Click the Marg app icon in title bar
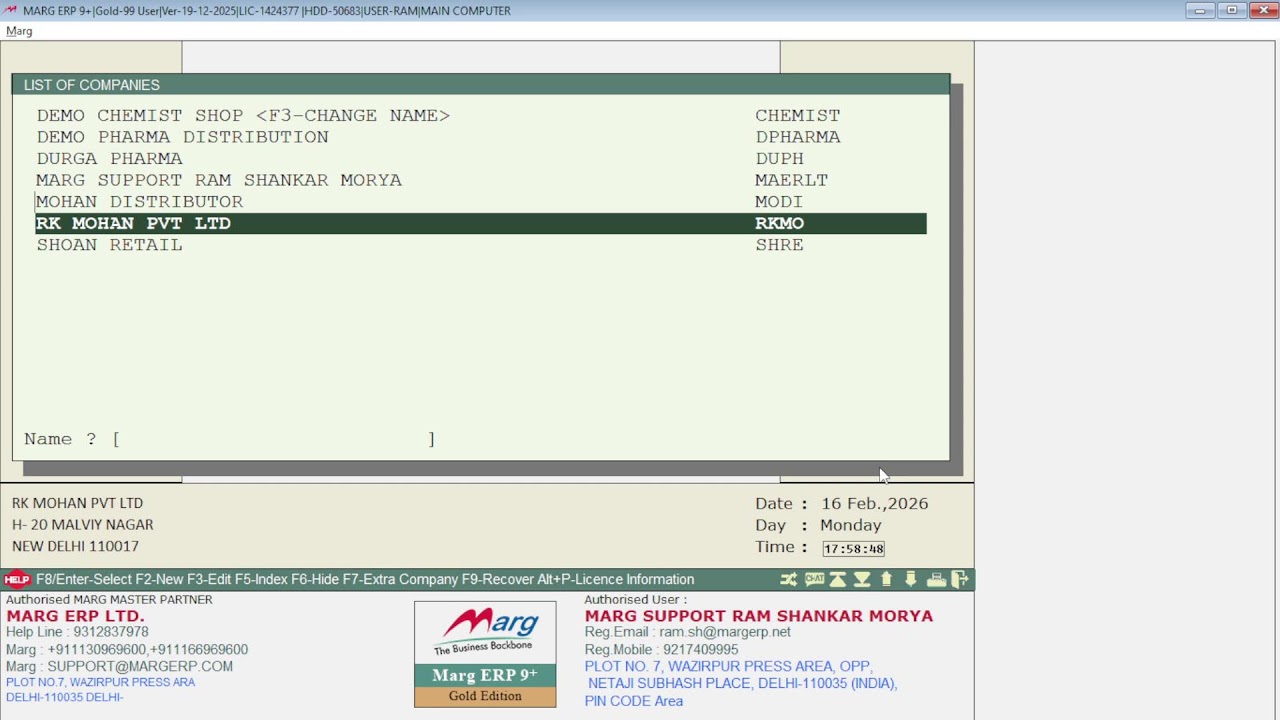The width and height of the screenshot is (1280, 720). coord(11,10)
